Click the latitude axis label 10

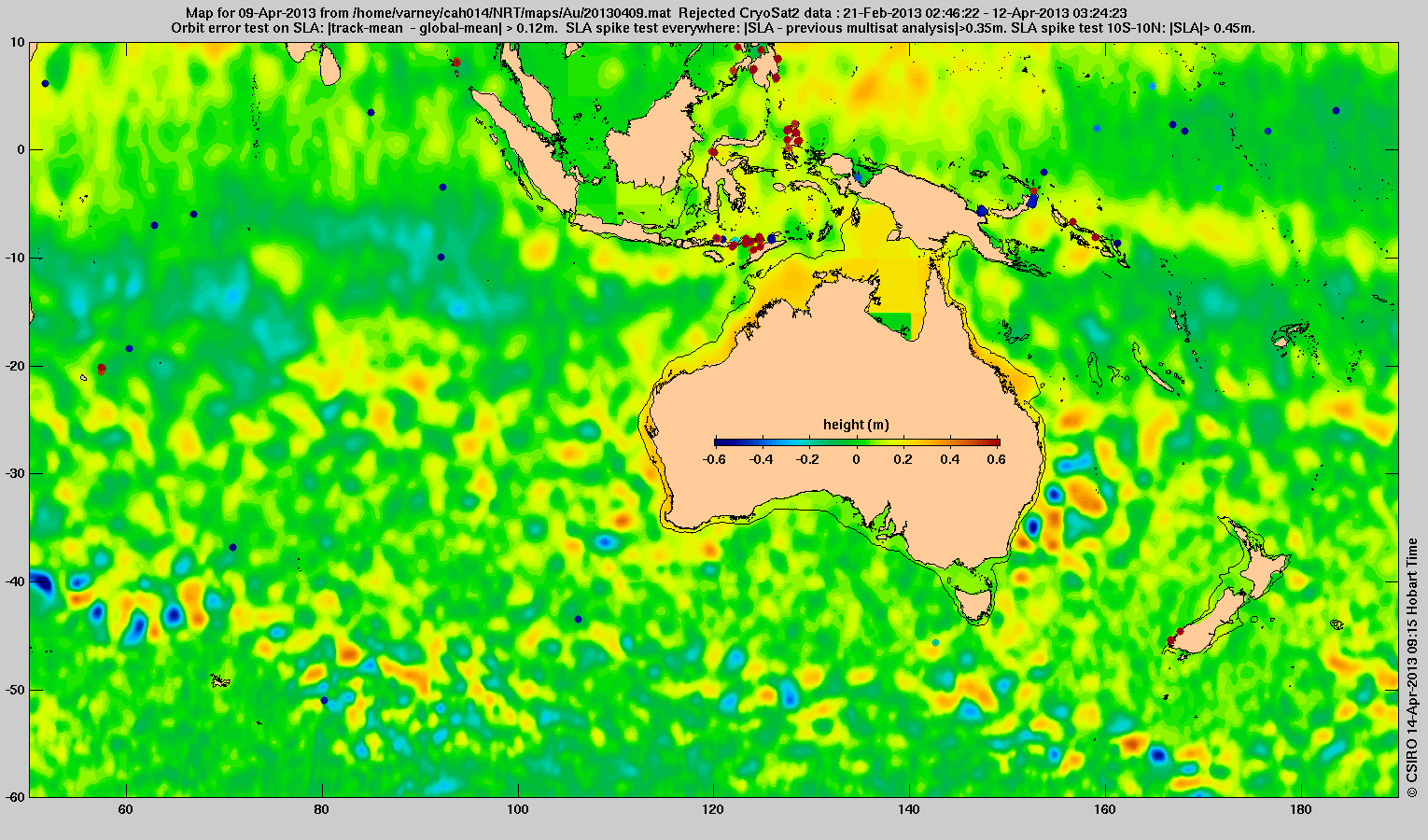(18, 42)
